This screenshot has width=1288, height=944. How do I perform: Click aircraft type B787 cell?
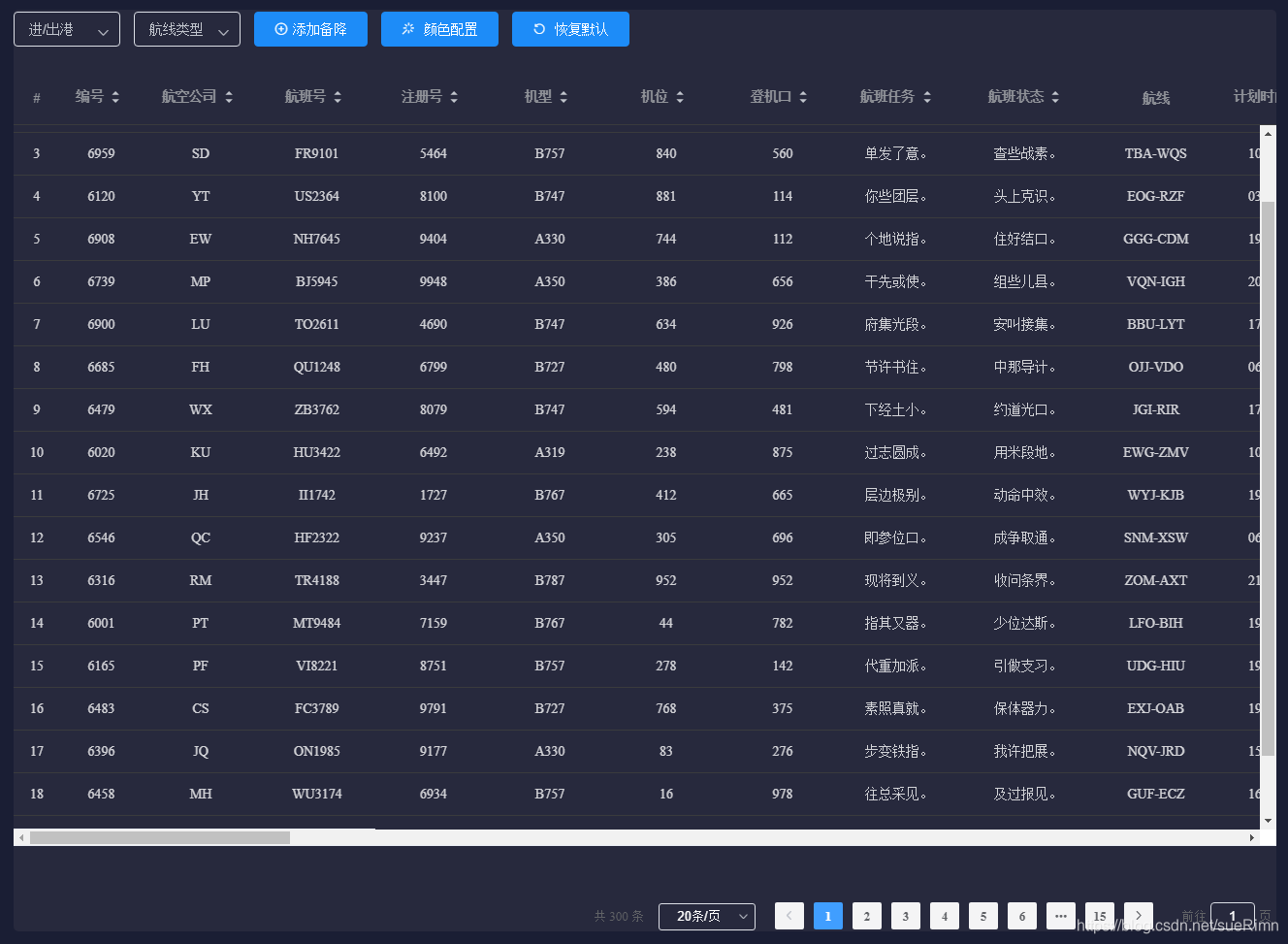click(550, 580)
